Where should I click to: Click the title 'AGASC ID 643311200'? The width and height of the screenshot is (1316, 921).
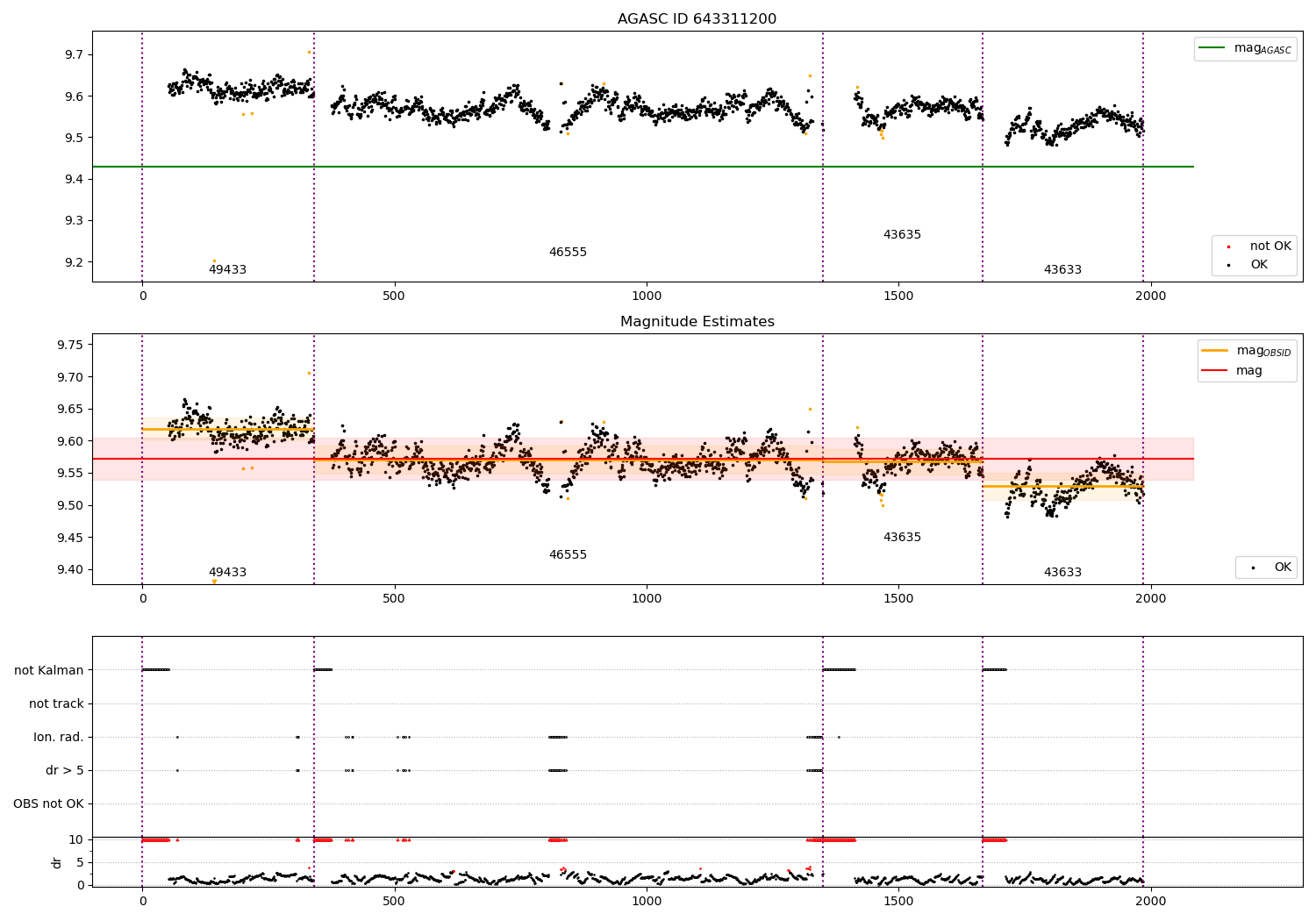[697, 19]
